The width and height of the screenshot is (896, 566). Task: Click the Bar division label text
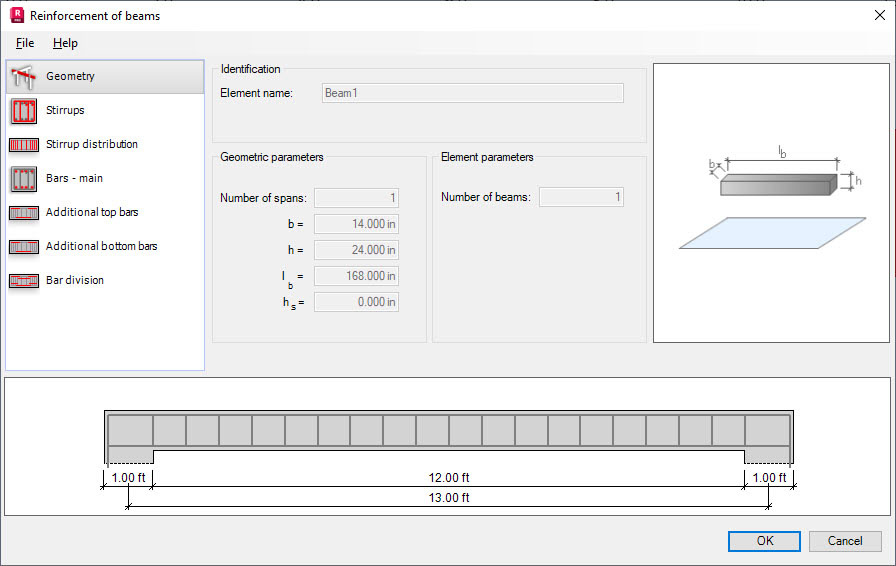click(75, 280)
